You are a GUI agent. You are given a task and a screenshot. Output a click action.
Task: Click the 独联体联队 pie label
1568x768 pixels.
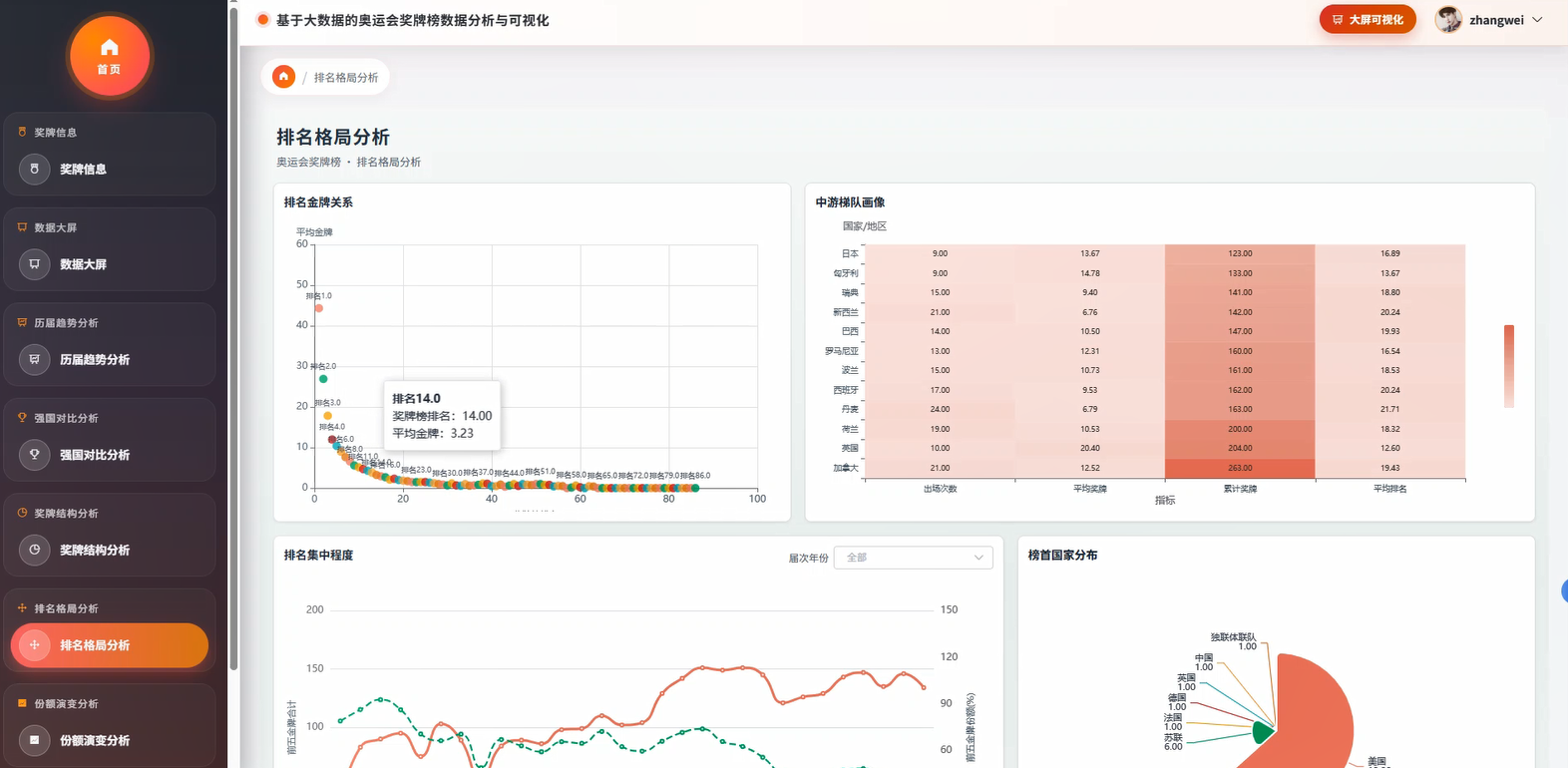1234,641
